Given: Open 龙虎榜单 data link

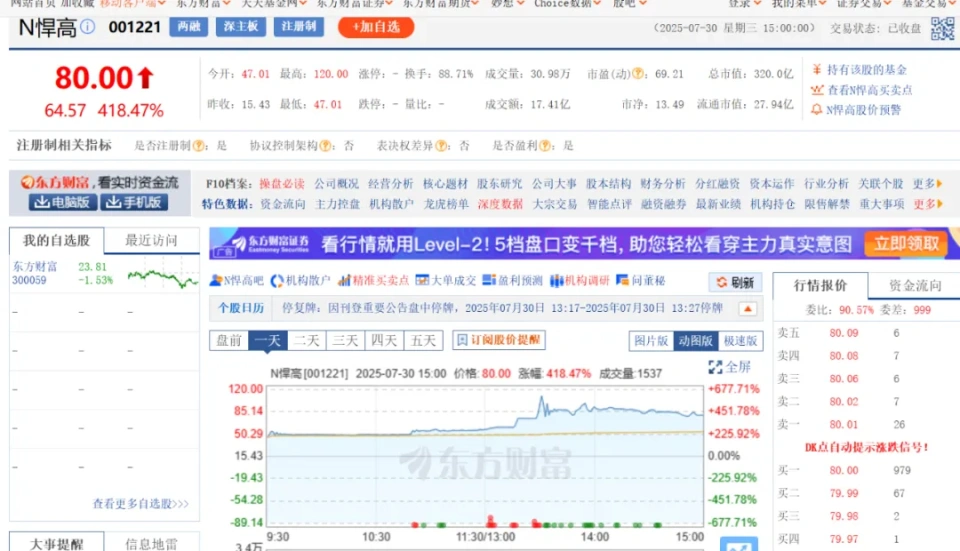Looking at the screenshot, I should pos(446,204).
